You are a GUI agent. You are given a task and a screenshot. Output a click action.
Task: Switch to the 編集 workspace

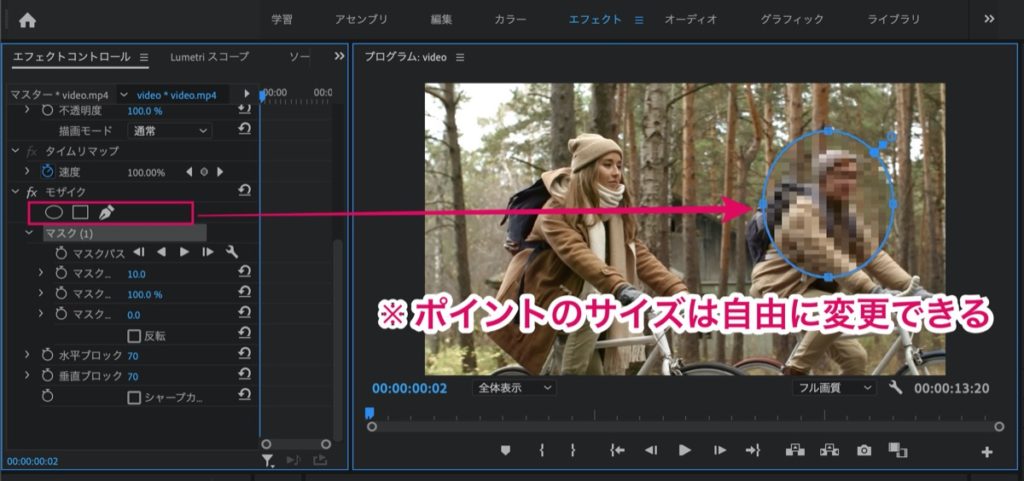pyautogui.click(x=441, y=19)
